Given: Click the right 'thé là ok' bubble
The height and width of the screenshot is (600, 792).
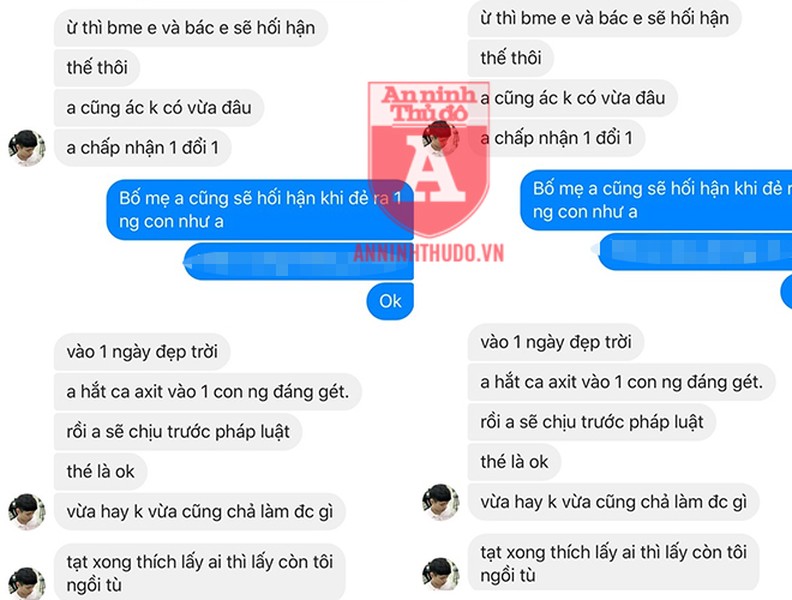Looking at the screenshot, I should (514, 462).
